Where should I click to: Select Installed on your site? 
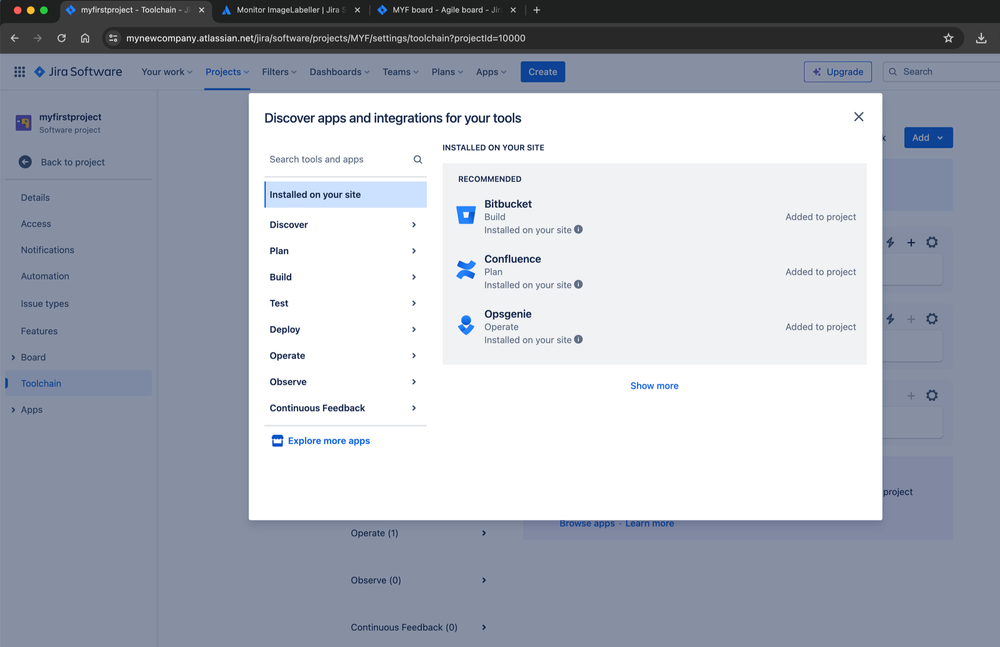[345, 195]
